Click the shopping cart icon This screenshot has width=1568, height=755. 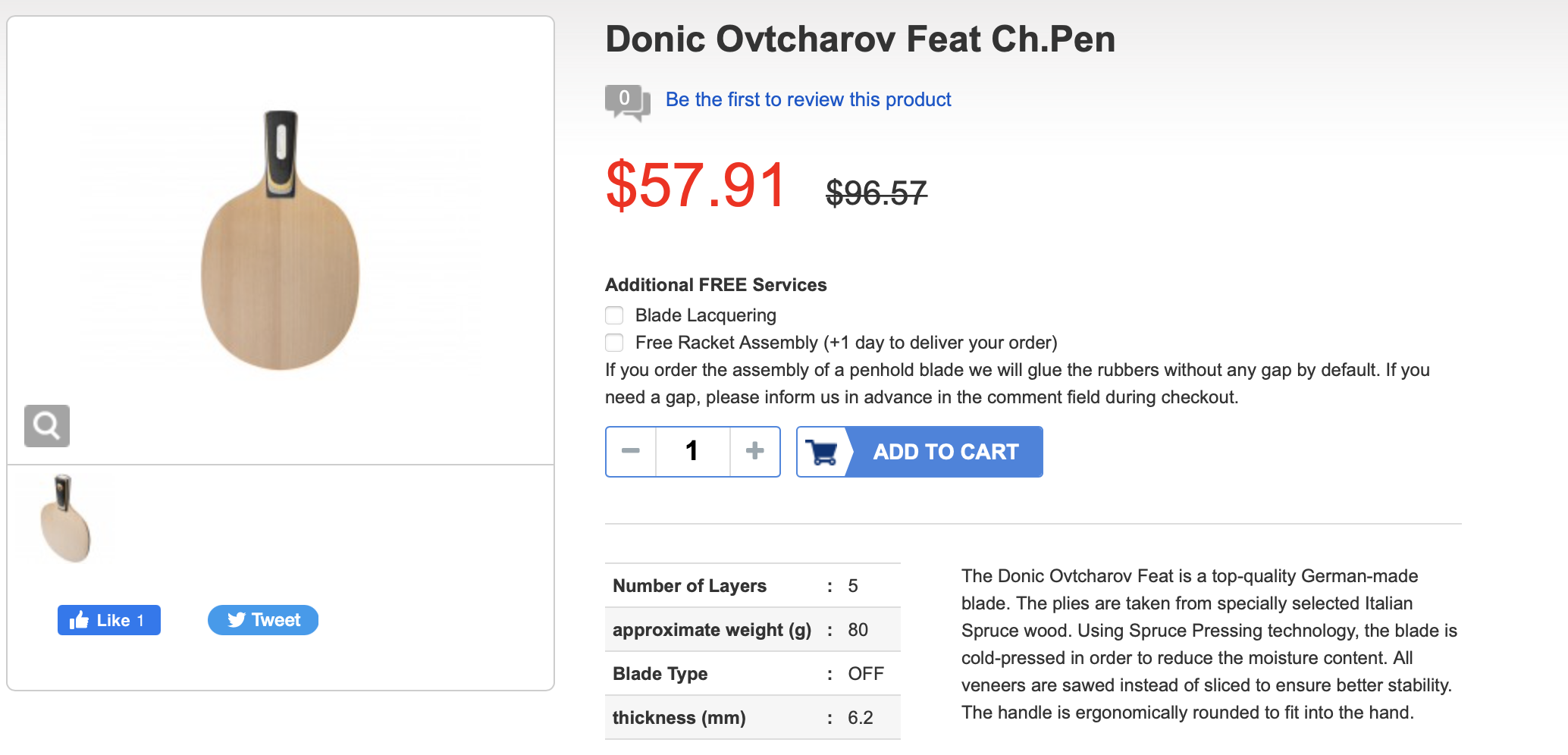click(x=823, y=452)
